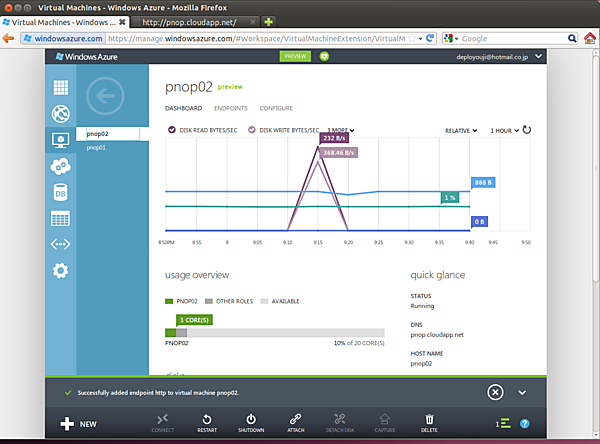The image size is (600, 444).
Task: Switch to the DASHBOARD tab
Action: (183, 108)
